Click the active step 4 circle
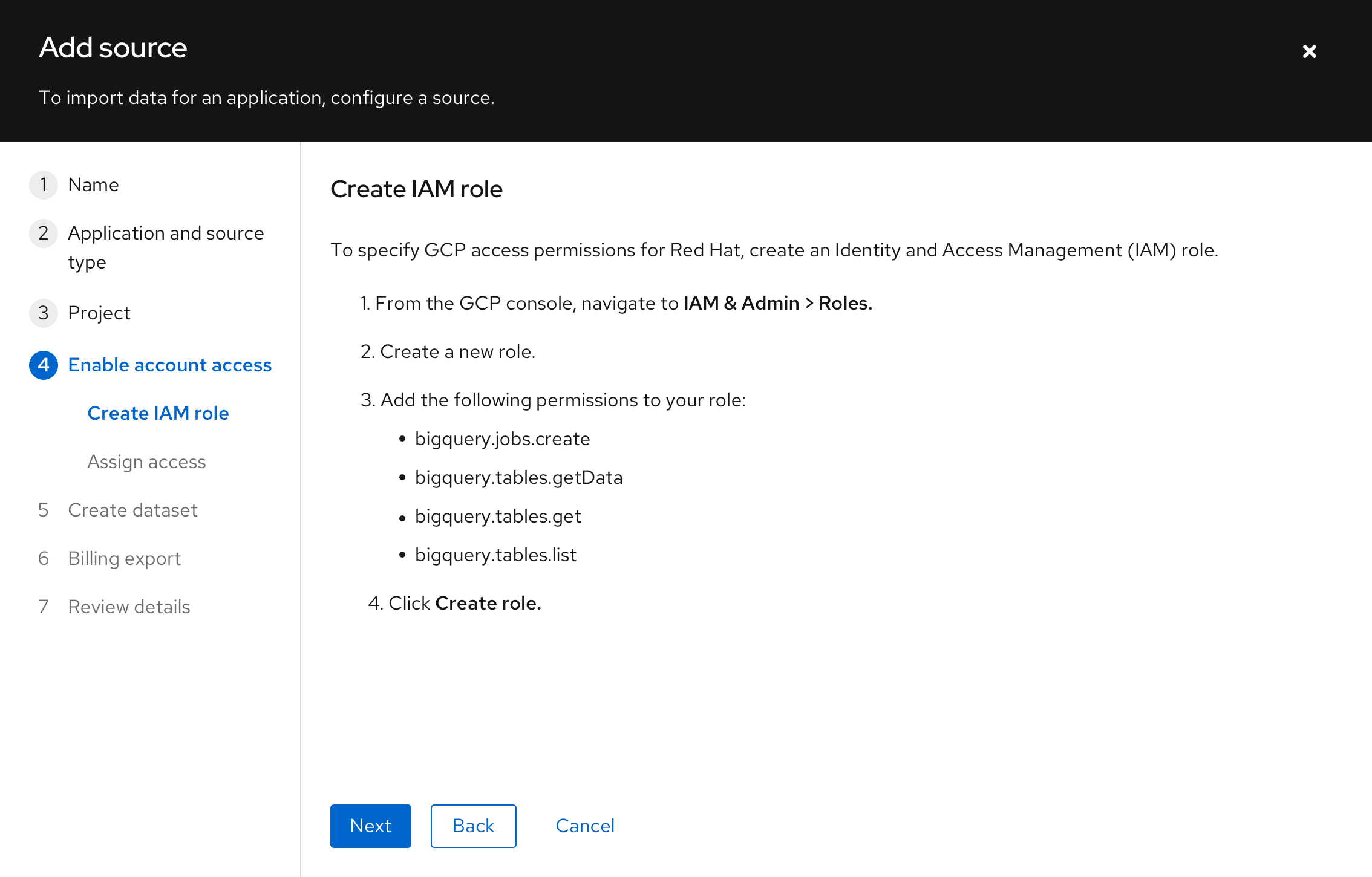 tap(44, 365)
